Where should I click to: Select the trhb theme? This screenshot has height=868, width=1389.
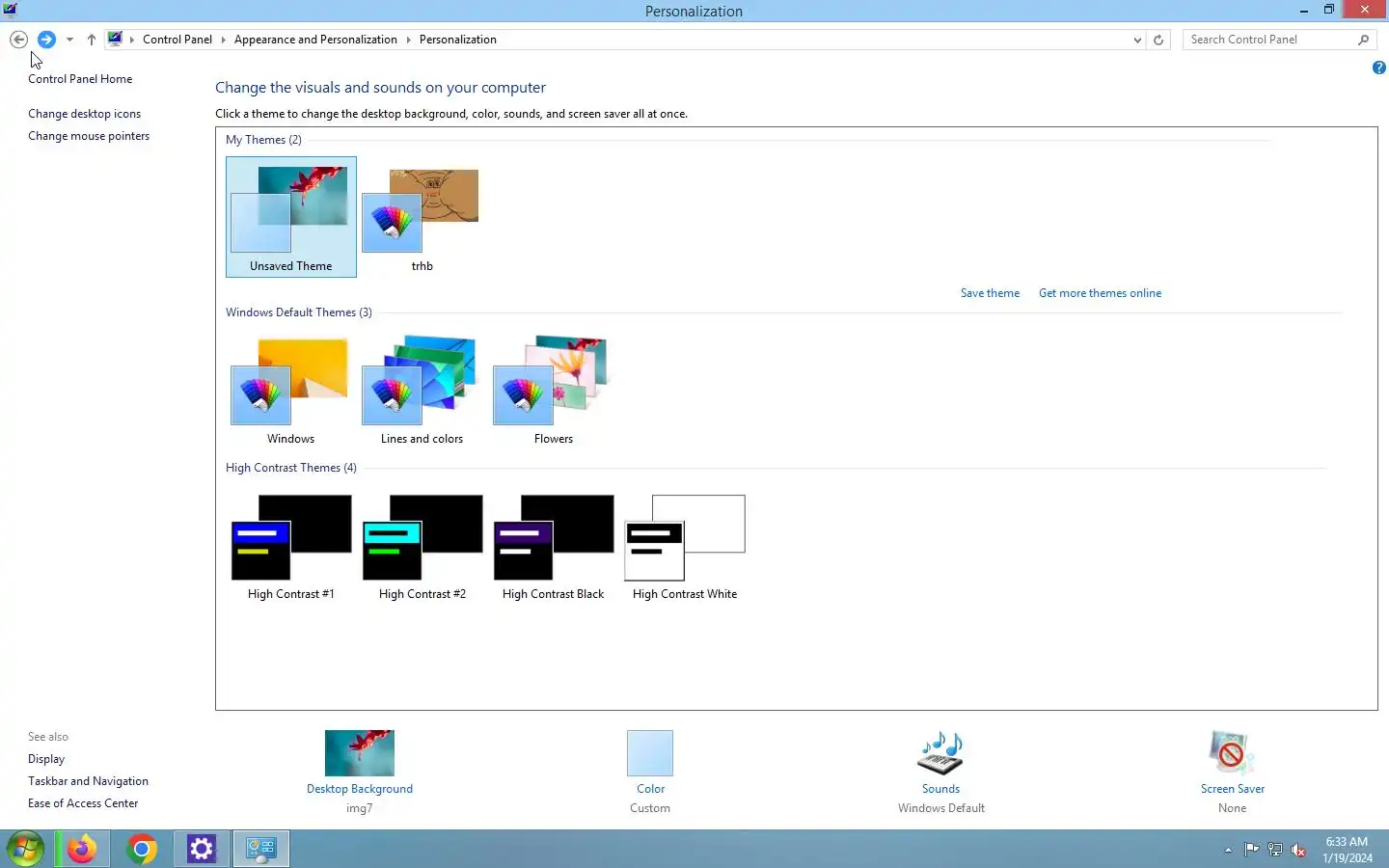tap(422, 217)
